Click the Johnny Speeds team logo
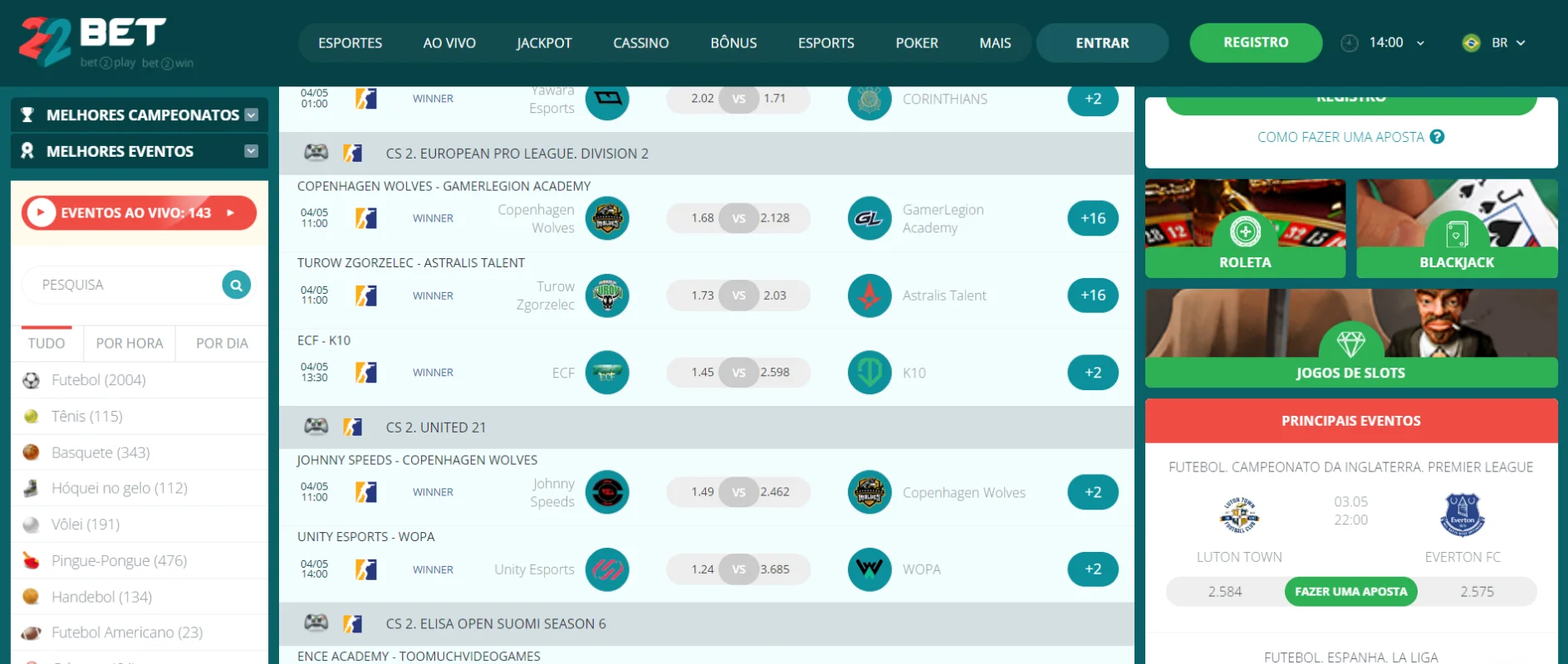 coord(607,492)
